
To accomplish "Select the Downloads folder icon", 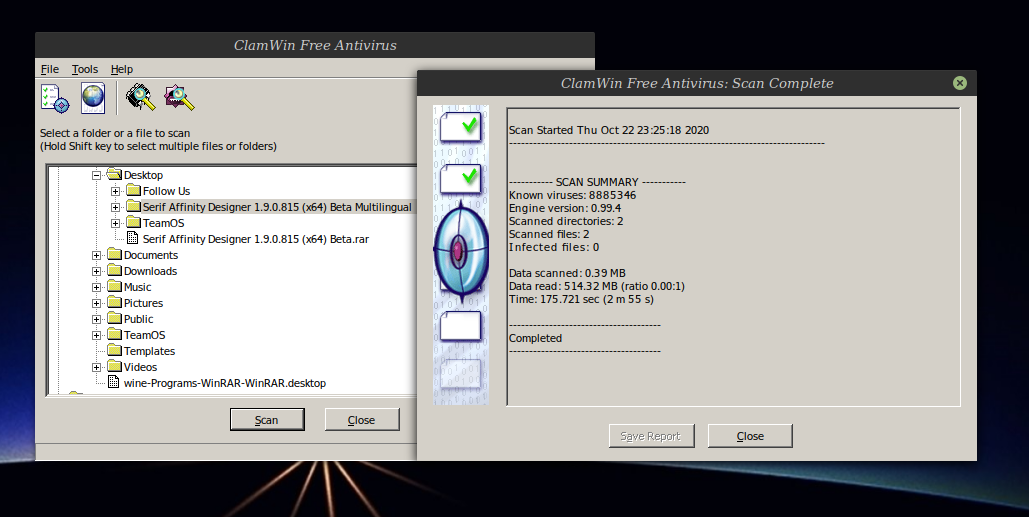I will [114, 270].
